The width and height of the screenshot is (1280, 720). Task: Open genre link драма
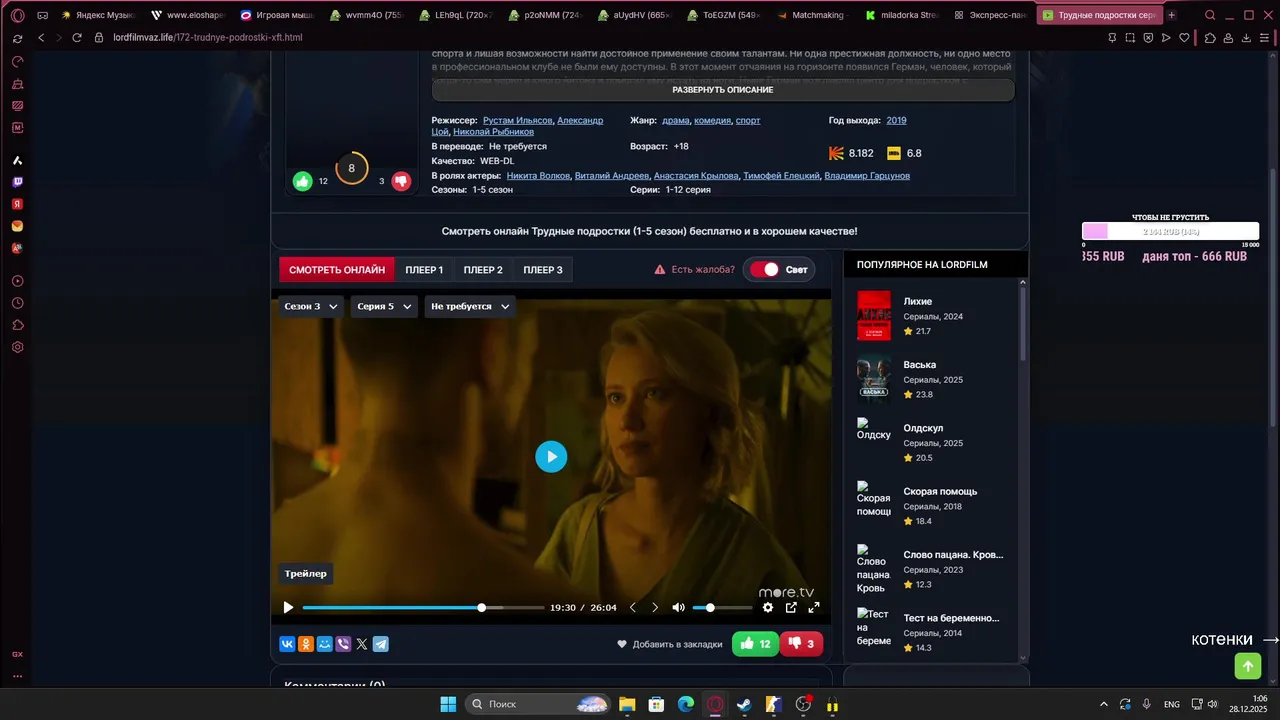point(676,120)
